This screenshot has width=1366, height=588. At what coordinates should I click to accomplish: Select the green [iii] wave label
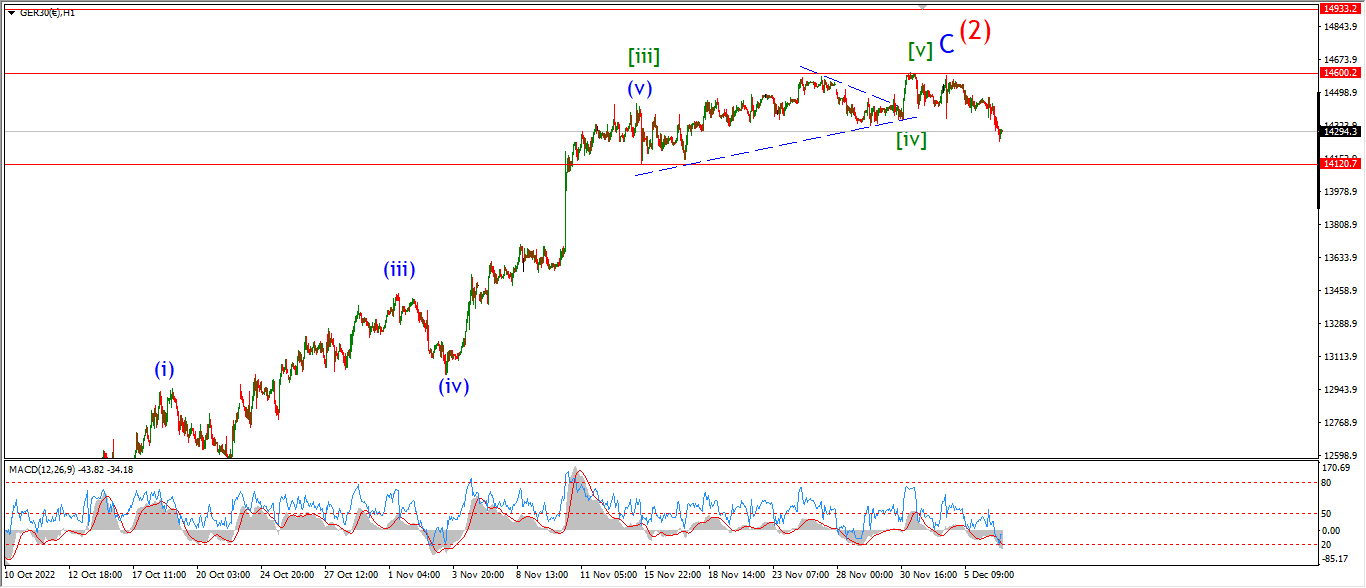pyautogui.click(x=644, y=56)
